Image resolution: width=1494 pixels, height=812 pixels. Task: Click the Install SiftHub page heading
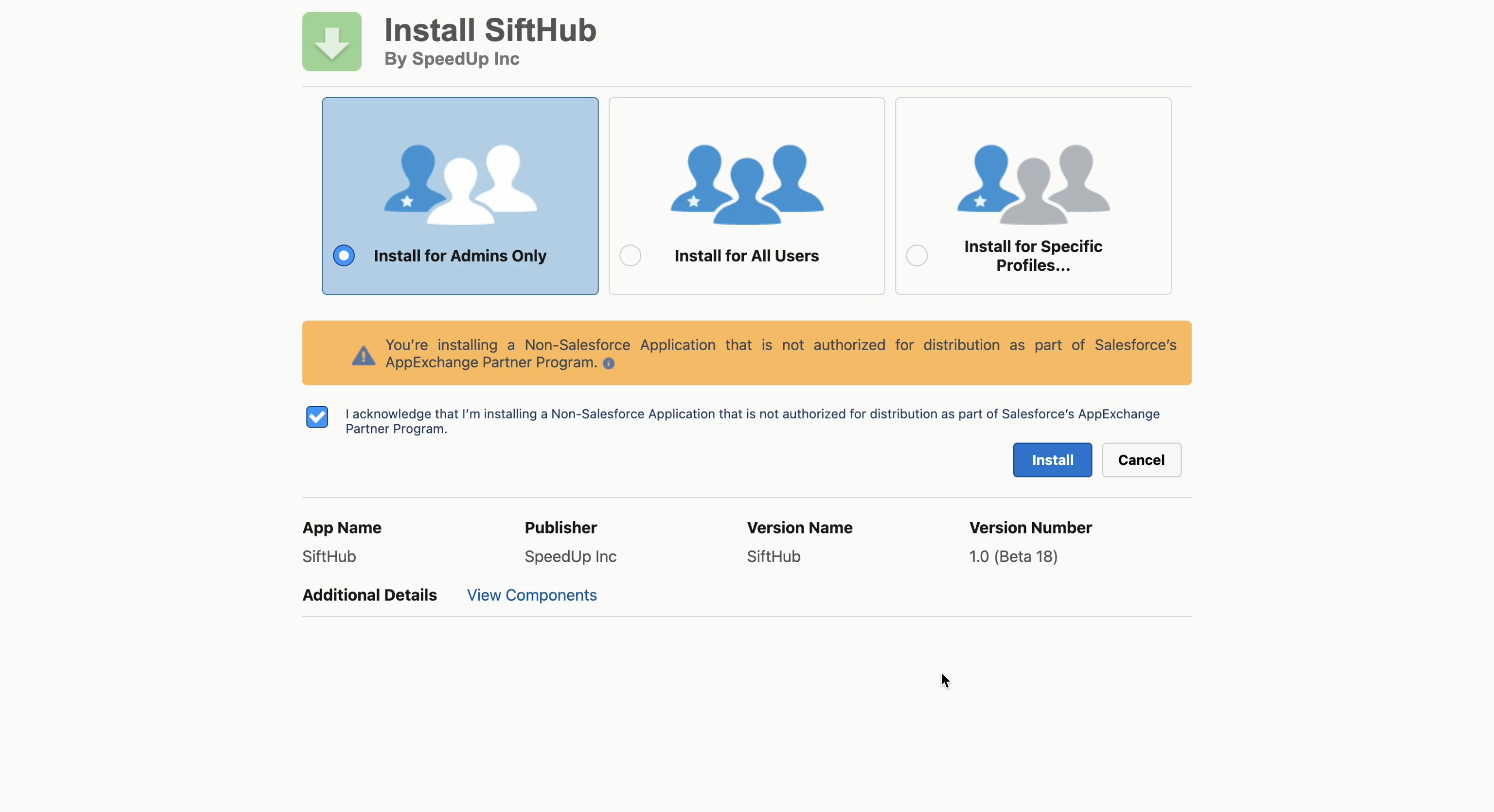pyautogui.click(x=490, y=30)
